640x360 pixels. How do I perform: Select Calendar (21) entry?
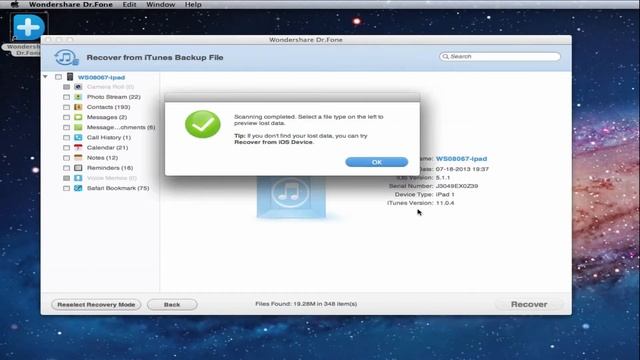(107, 147)
